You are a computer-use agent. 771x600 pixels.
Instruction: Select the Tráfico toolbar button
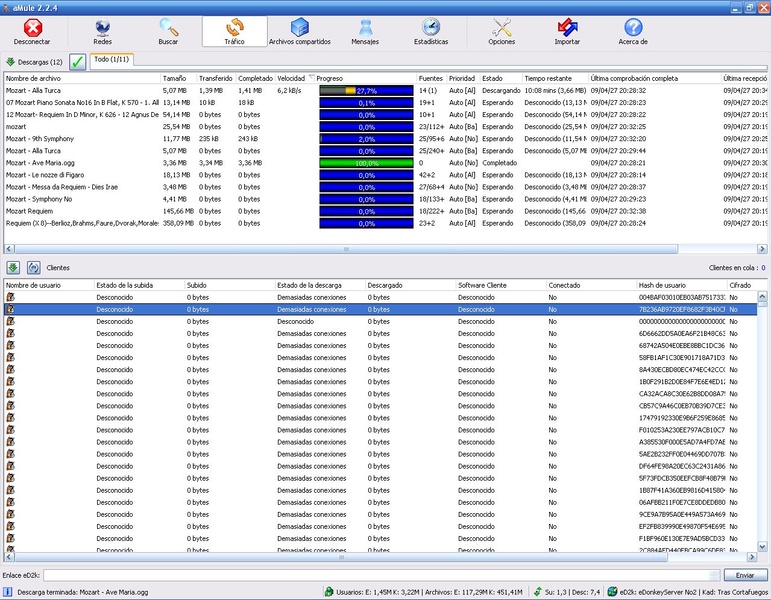pyautogui.click(x=235, y=31)
